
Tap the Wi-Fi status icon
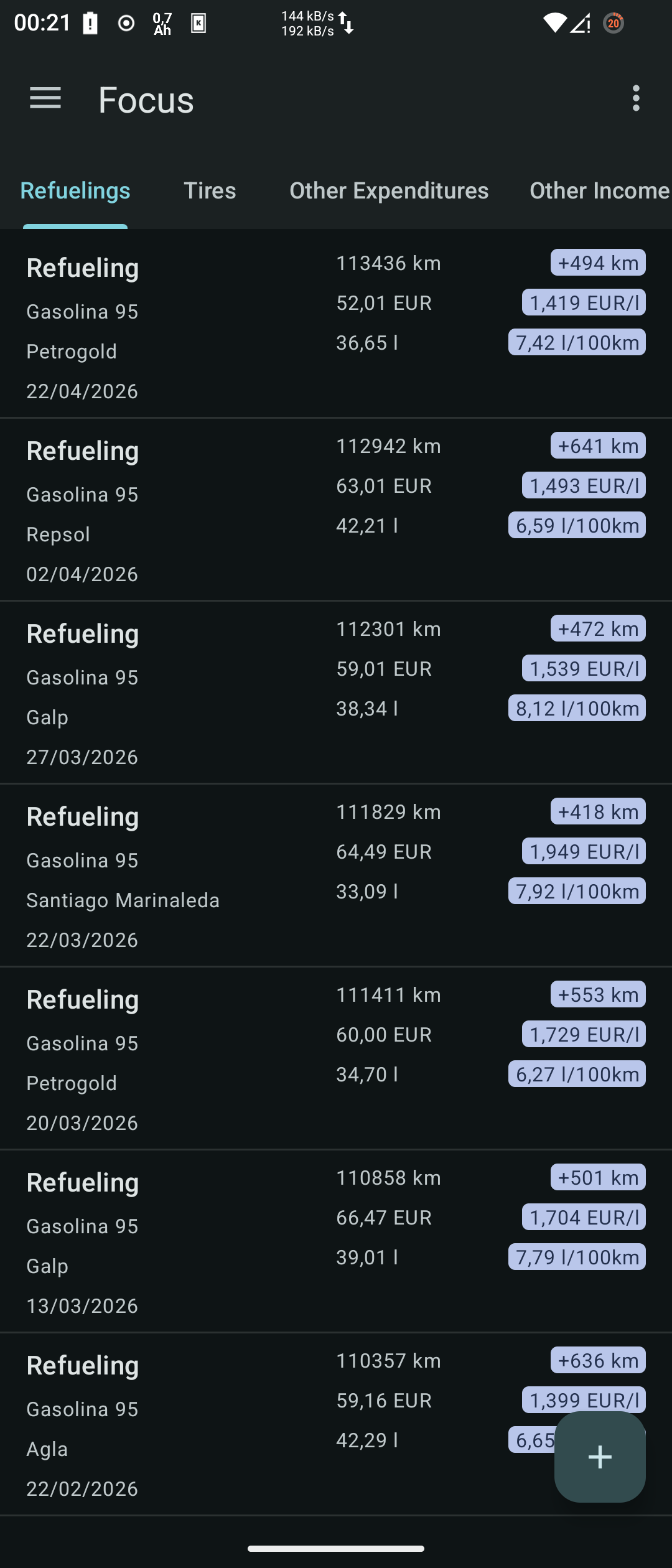pyautogui.click(x=554, y=24)
